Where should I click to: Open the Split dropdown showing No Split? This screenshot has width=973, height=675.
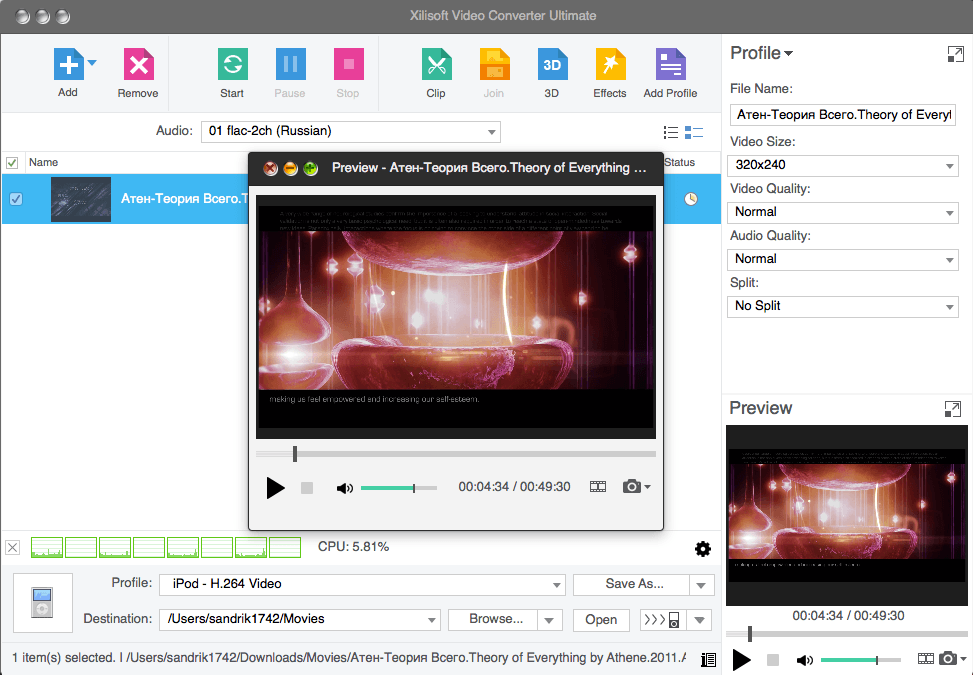pyautogui.click(x=843, y=306)
